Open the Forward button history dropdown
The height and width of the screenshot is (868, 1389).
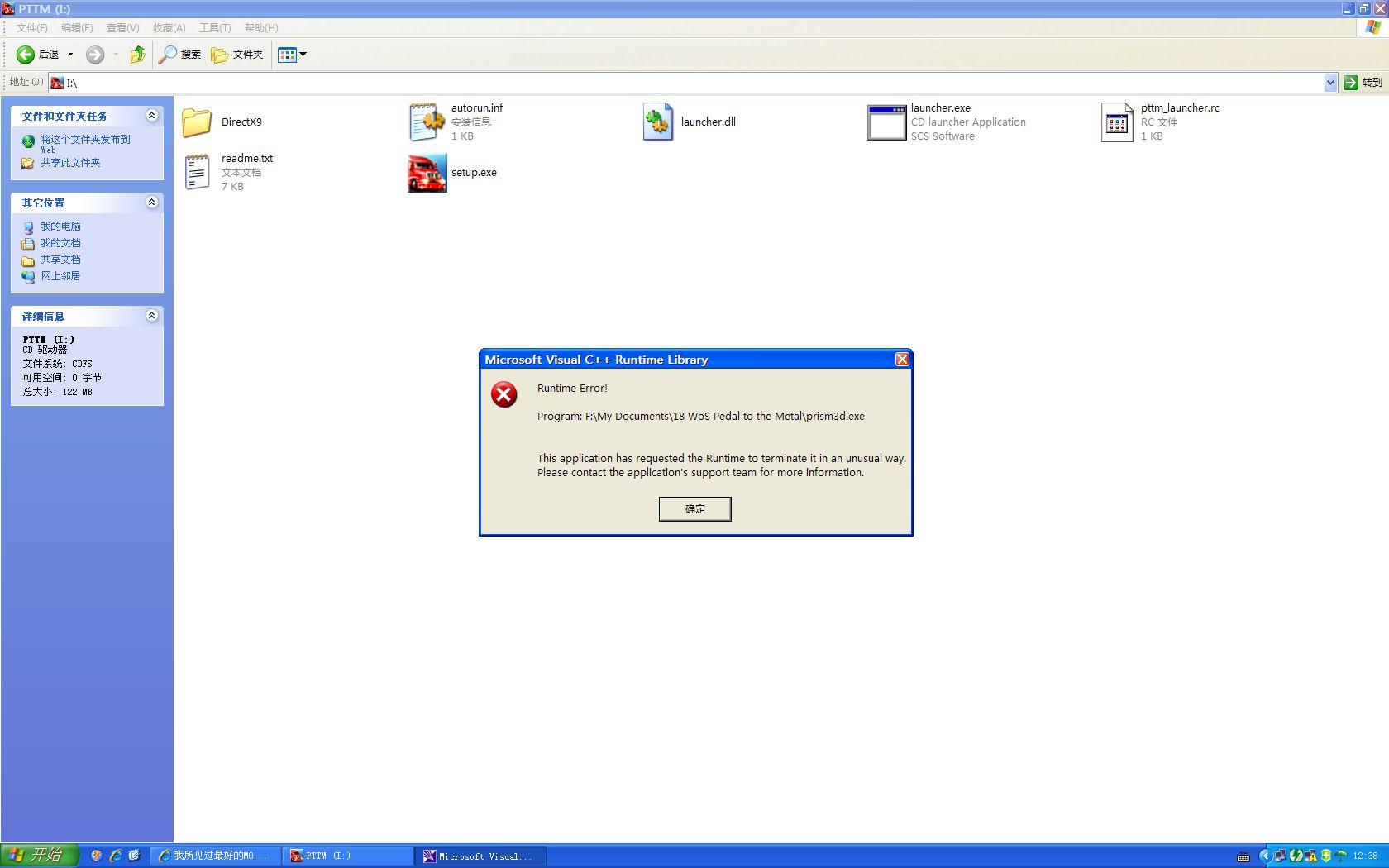(116, 55)
